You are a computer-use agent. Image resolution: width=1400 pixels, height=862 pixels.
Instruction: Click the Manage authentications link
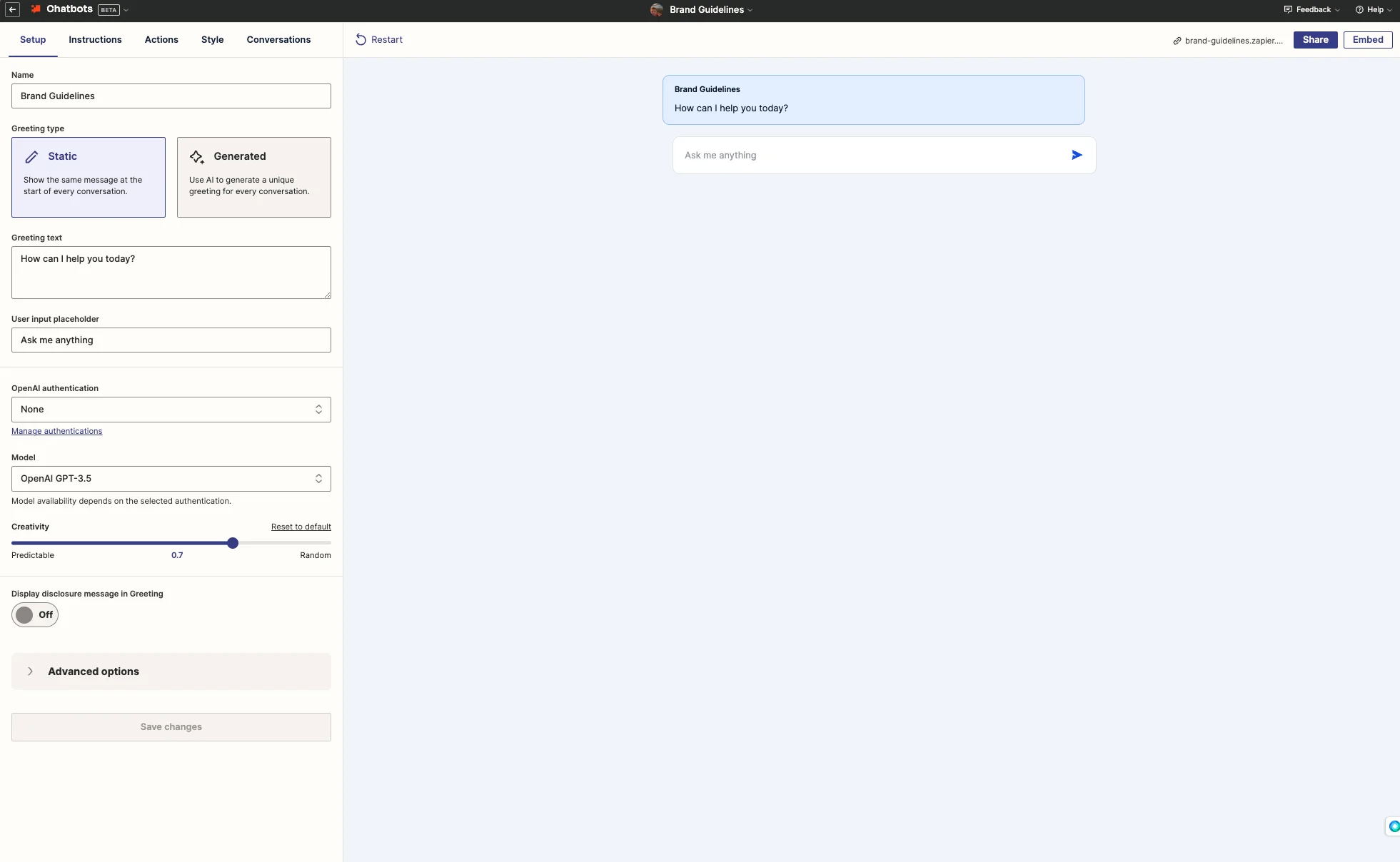(x=56, y=431)
